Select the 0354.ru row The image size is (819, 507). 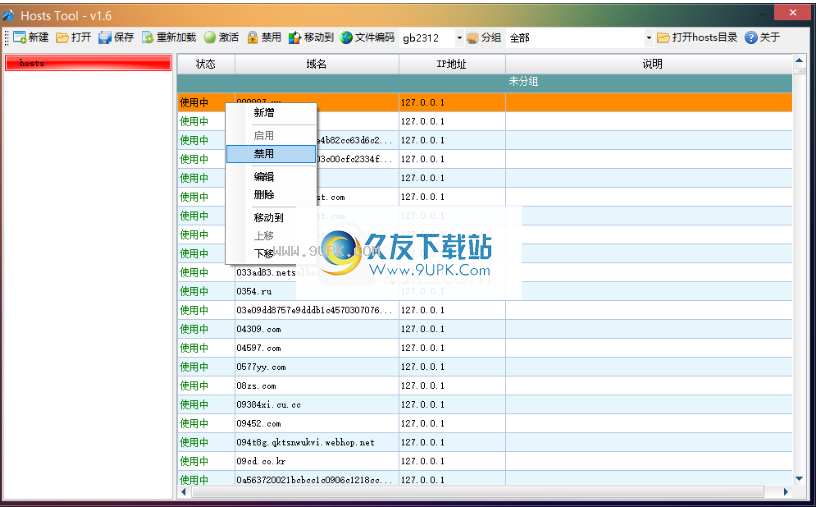[x=485, y=291]
